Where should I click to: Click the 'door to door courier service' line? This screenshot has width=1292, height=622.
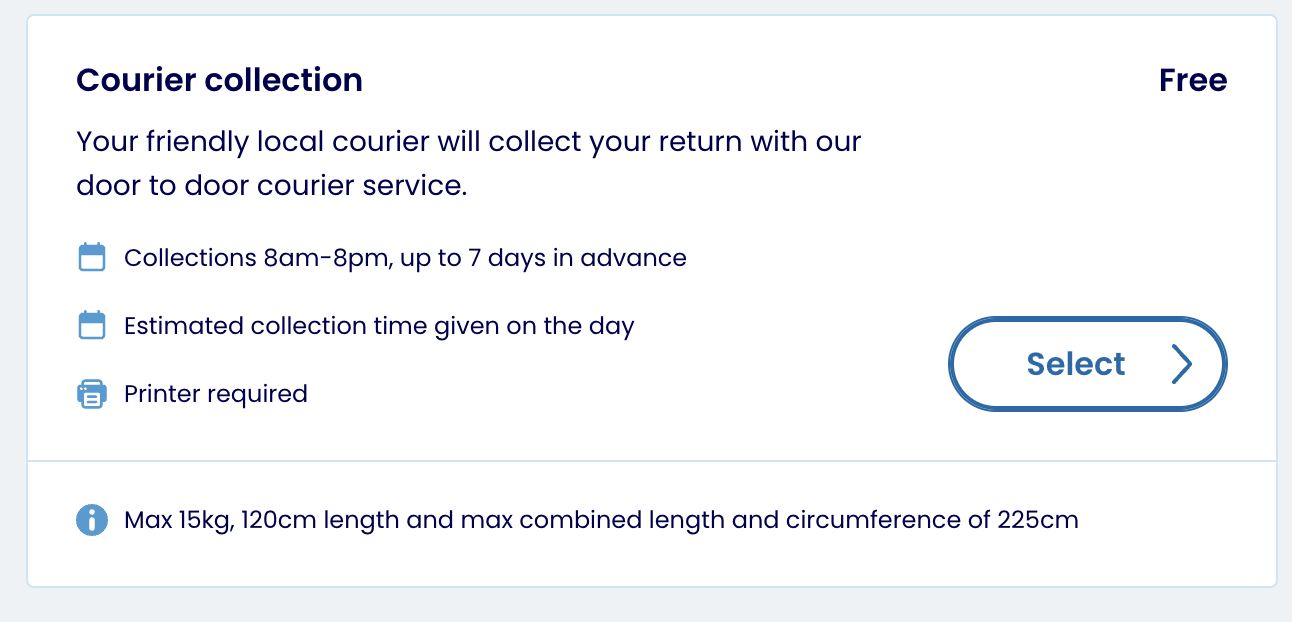[272, 187]
